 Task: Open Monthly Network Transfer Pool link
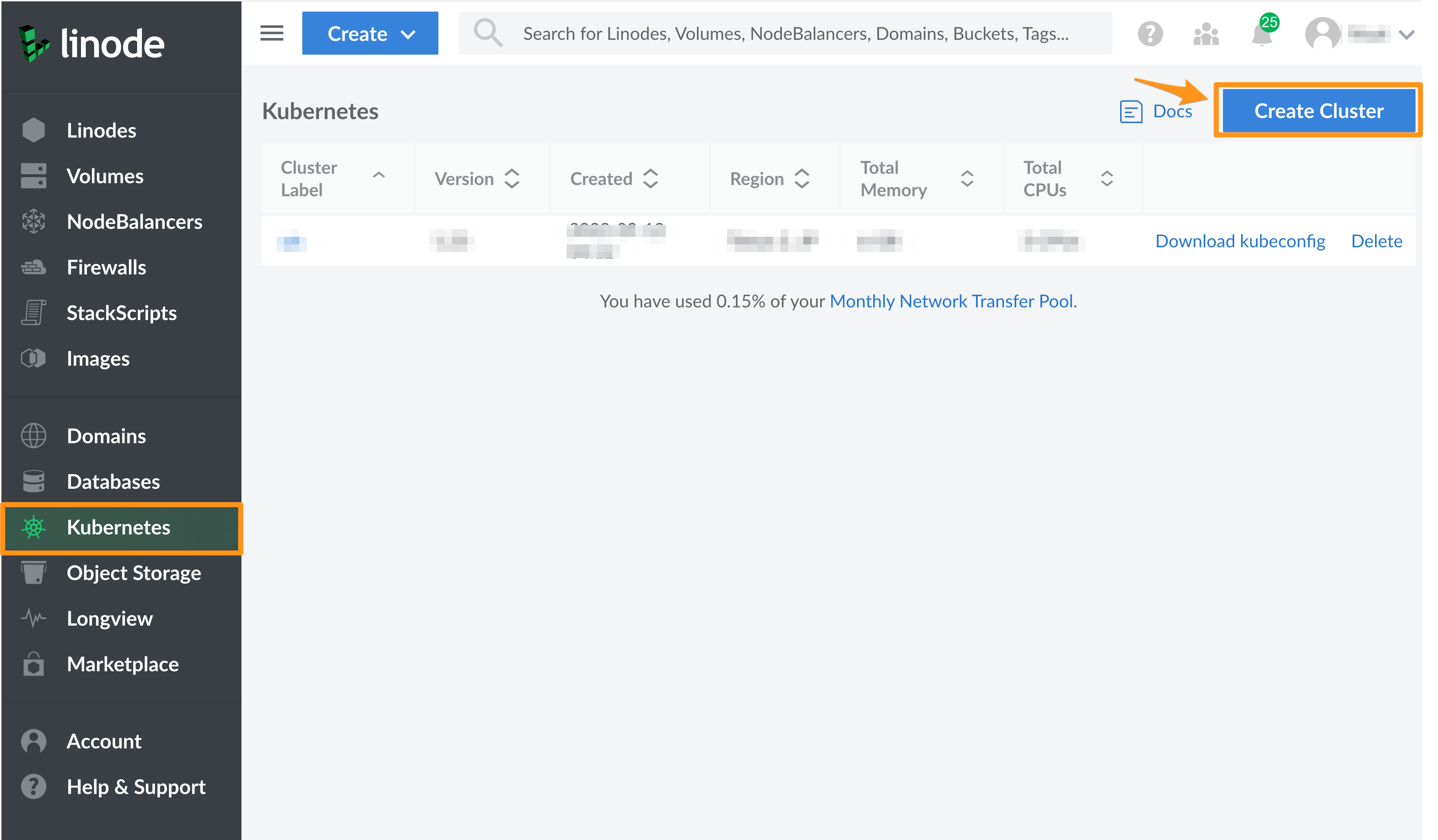point(951,301)
